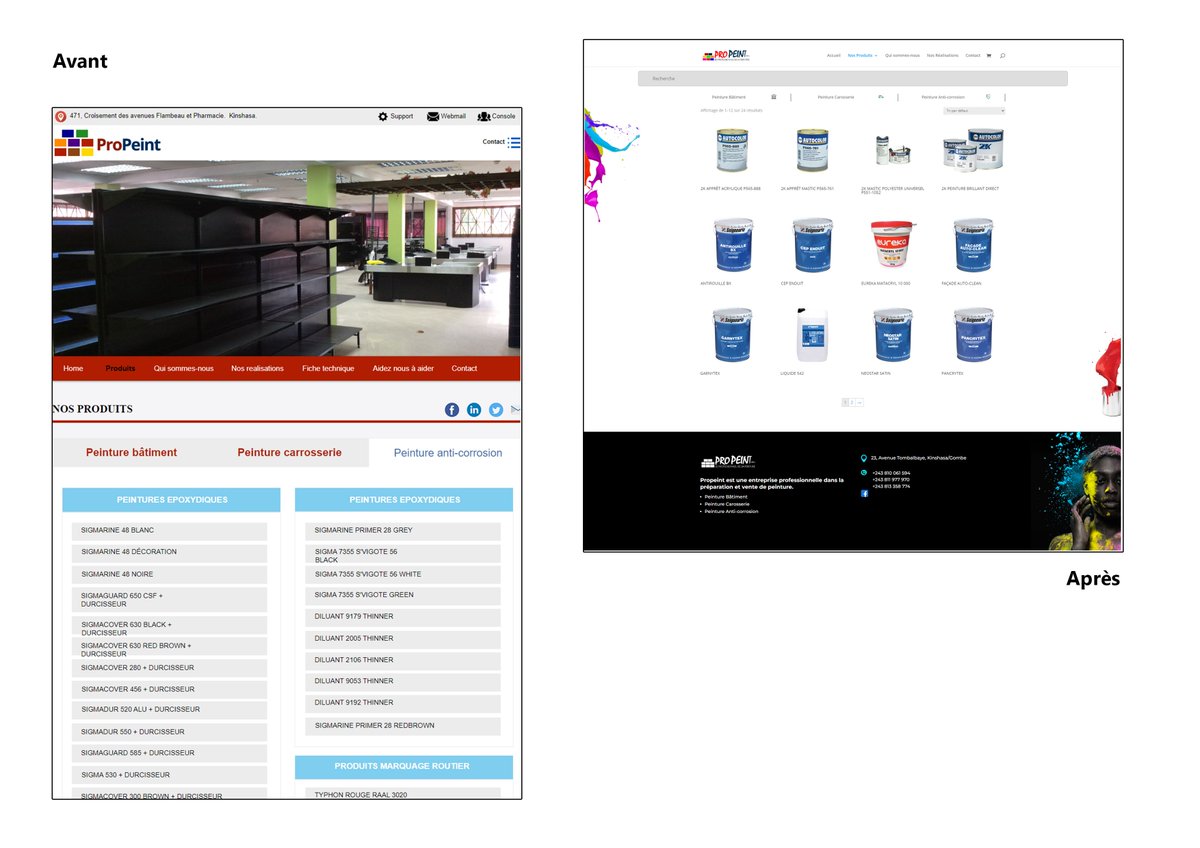Open the shopping cart icon in new site header

click(x=988, y=55)
